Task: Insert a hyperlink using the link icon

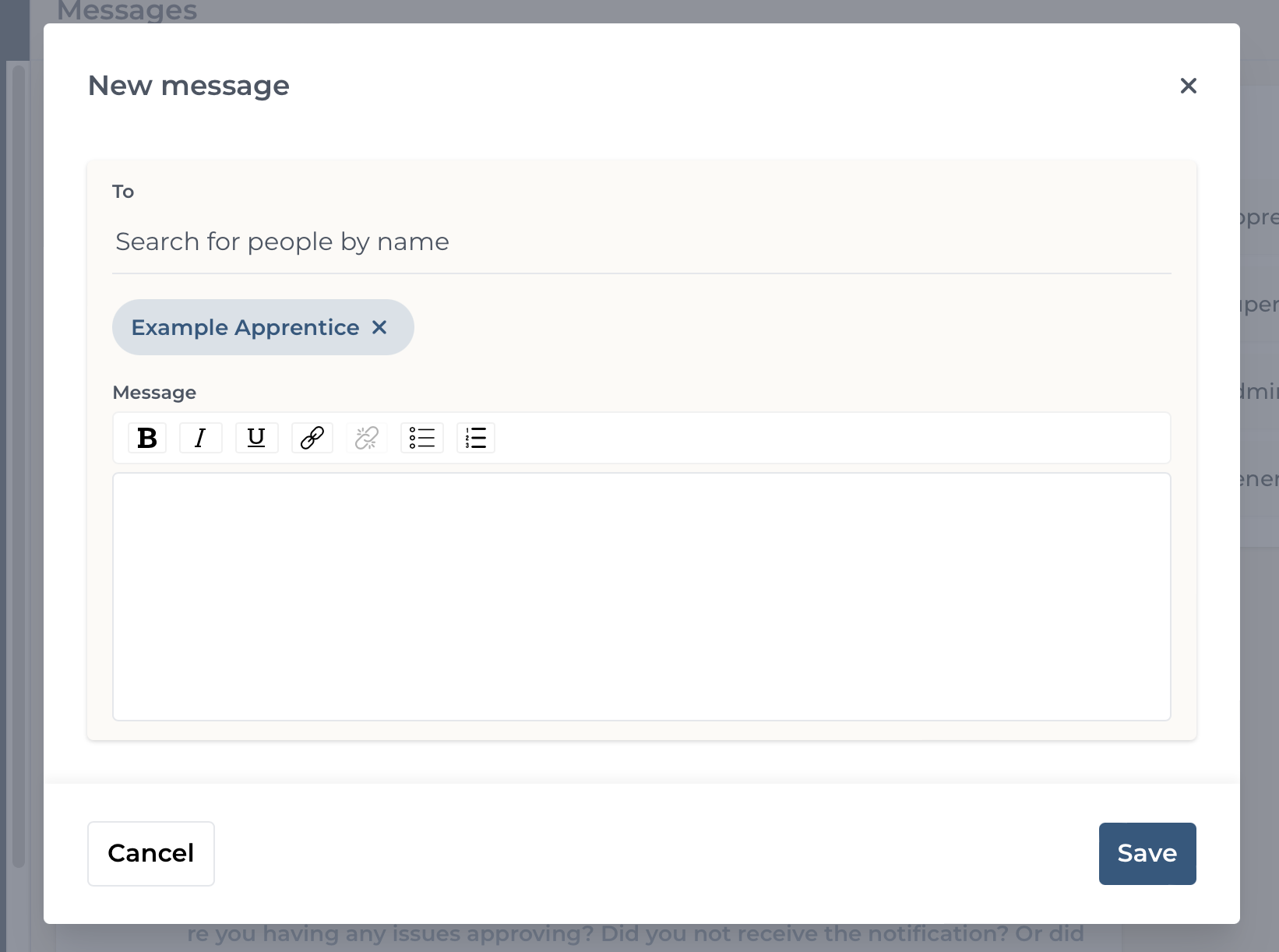Action: click(x=312, y=438)
